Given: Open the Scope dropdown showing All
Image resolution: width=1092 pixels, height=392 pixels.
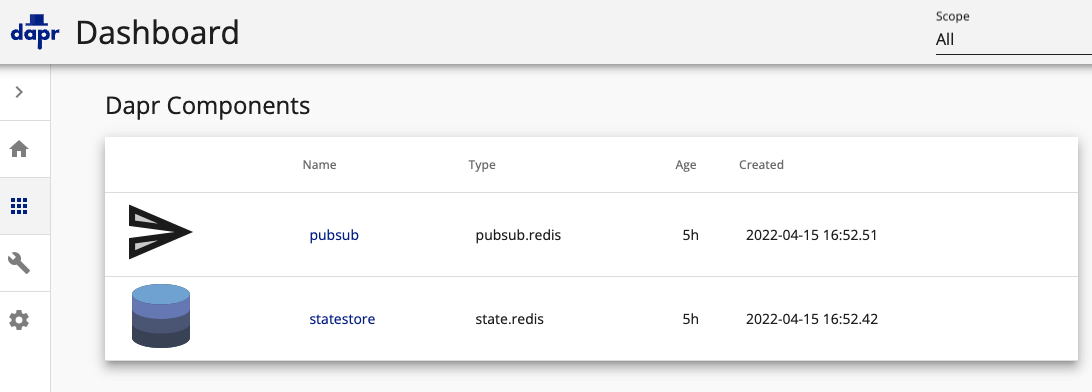Looking at the screenshot, I should 1013,40.
